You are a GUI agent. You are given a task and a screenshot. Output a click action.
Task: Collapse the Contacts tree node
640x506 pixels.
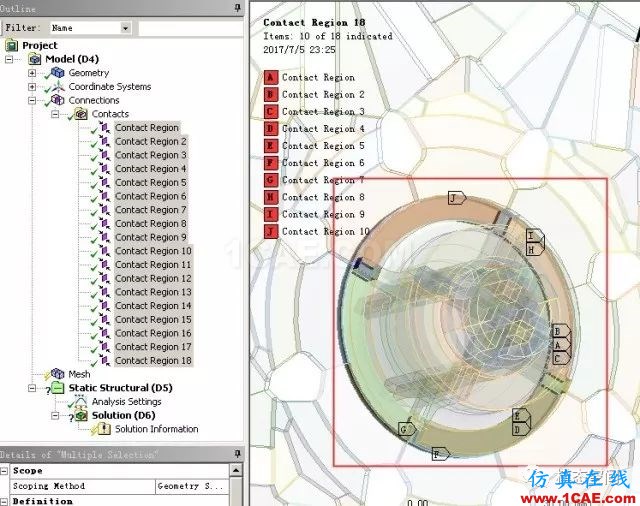55,114
